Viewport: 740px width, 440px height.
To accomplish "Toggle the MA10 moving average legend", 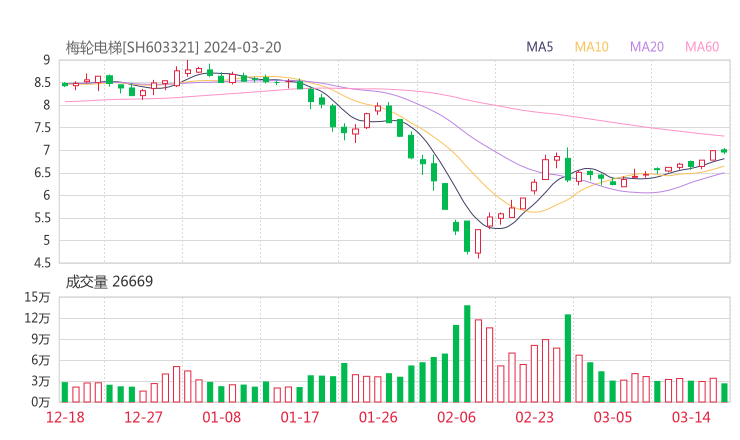I will tap(592, 47).
